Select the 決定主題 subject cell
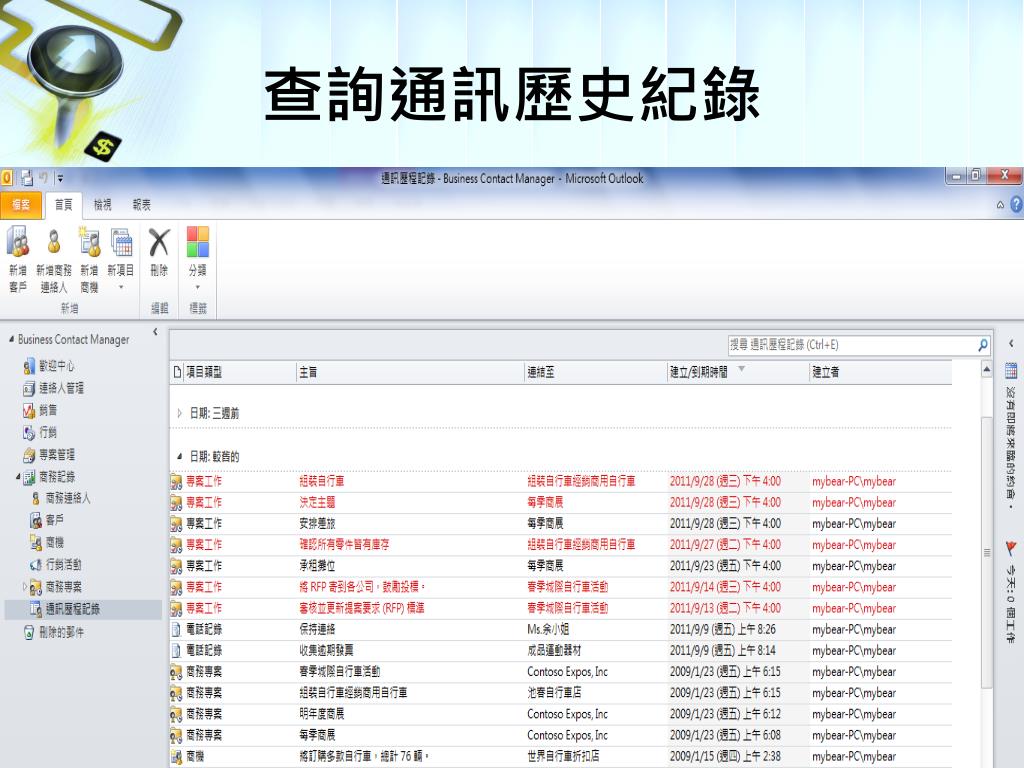The height and width of the screenshot is (768, 1024). pos(317,502)
